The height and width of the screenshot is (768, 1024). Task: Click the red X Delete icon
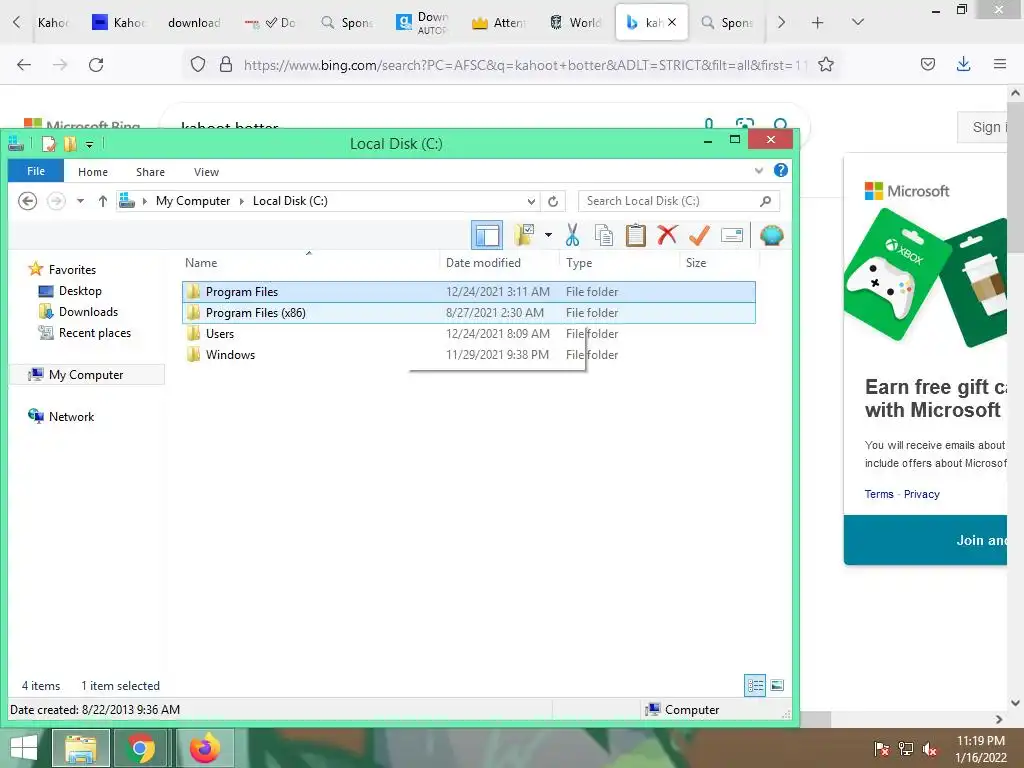tap(667, 235)
